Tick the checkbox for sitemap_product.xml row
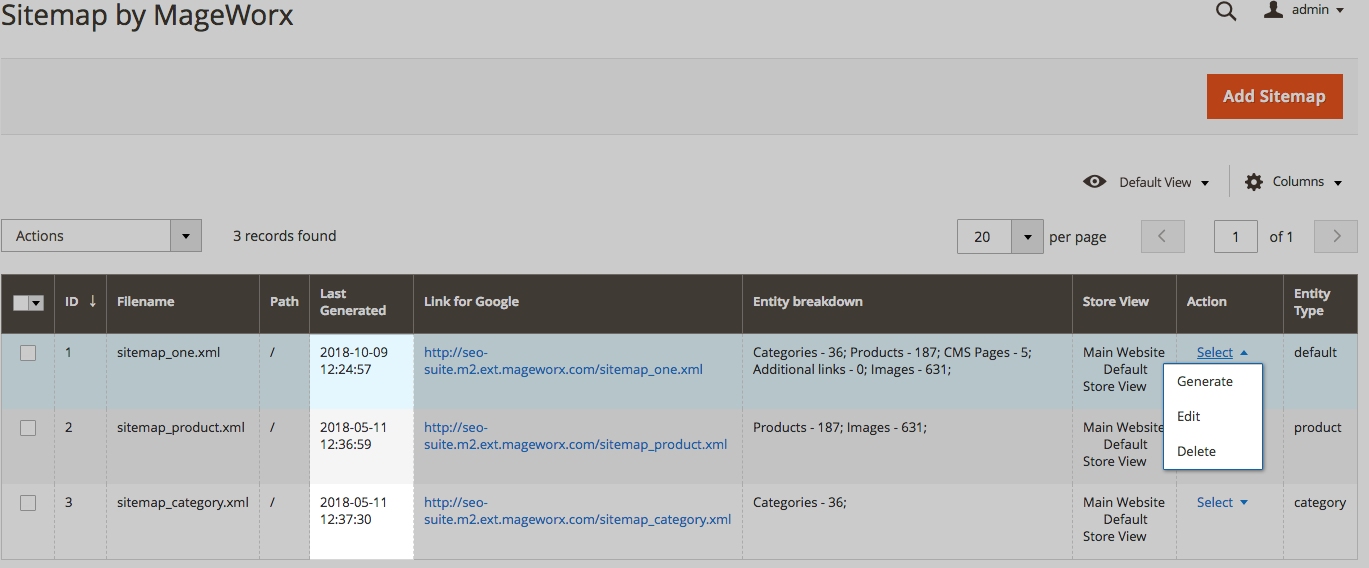The width and height of the screenshot is (1369, 568). click(x=28, y=428)
